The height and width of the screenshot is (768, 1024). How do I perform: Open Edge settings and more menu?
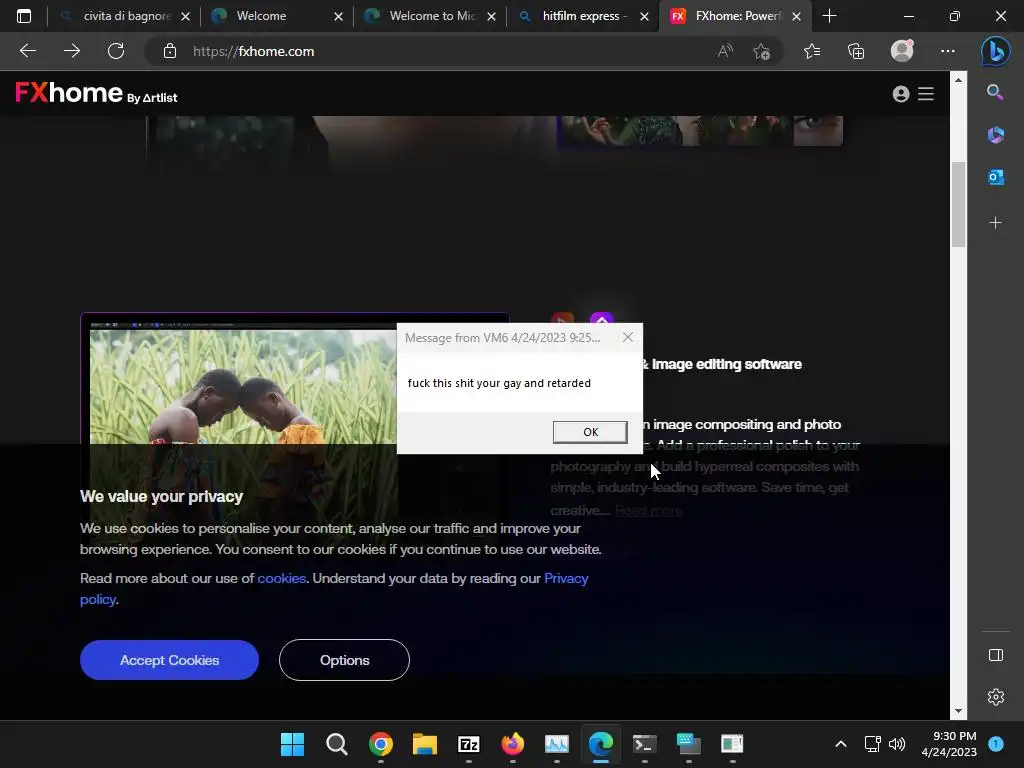pyautogui.click(x=948, y=51)
